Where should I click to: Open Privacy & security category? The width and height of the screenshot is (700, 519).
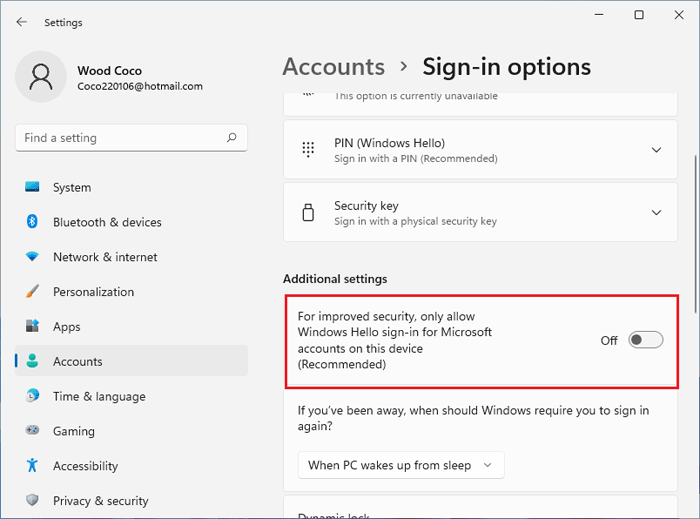131,500
